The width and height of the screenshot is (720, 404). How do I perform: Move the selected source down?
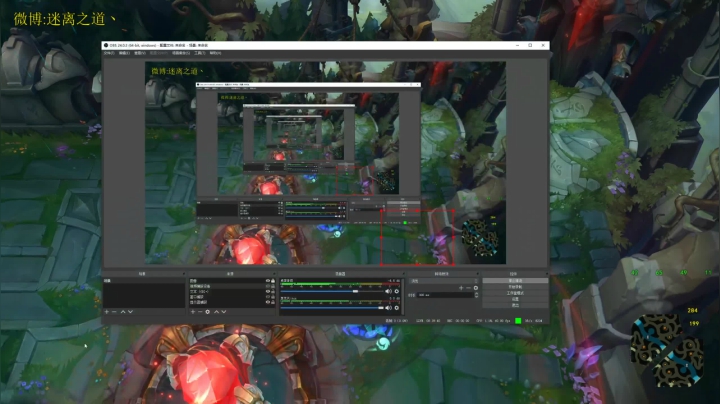click(x=224, y=312)
